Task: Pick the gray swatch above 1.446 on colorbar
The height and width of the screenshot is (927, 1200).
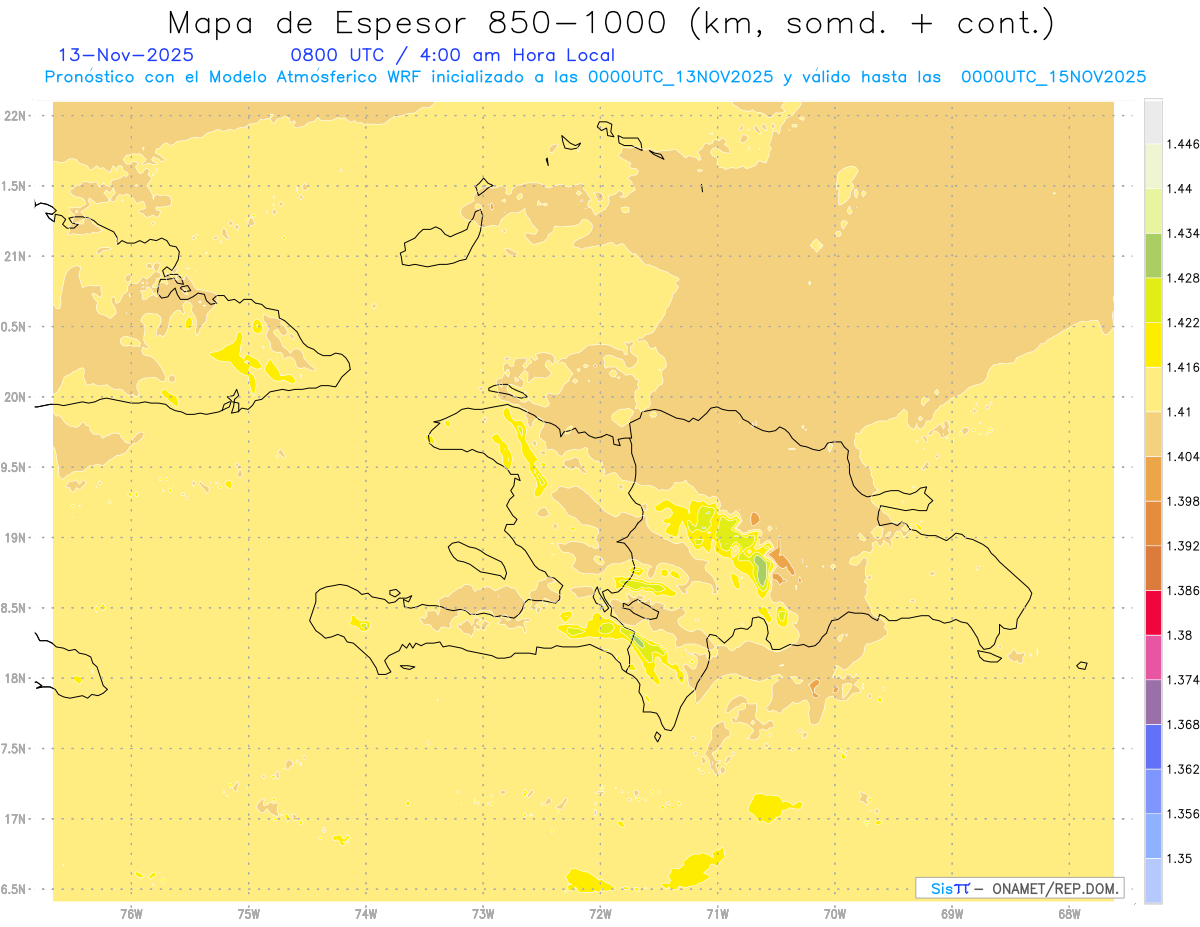Action: coord(1153,121)
